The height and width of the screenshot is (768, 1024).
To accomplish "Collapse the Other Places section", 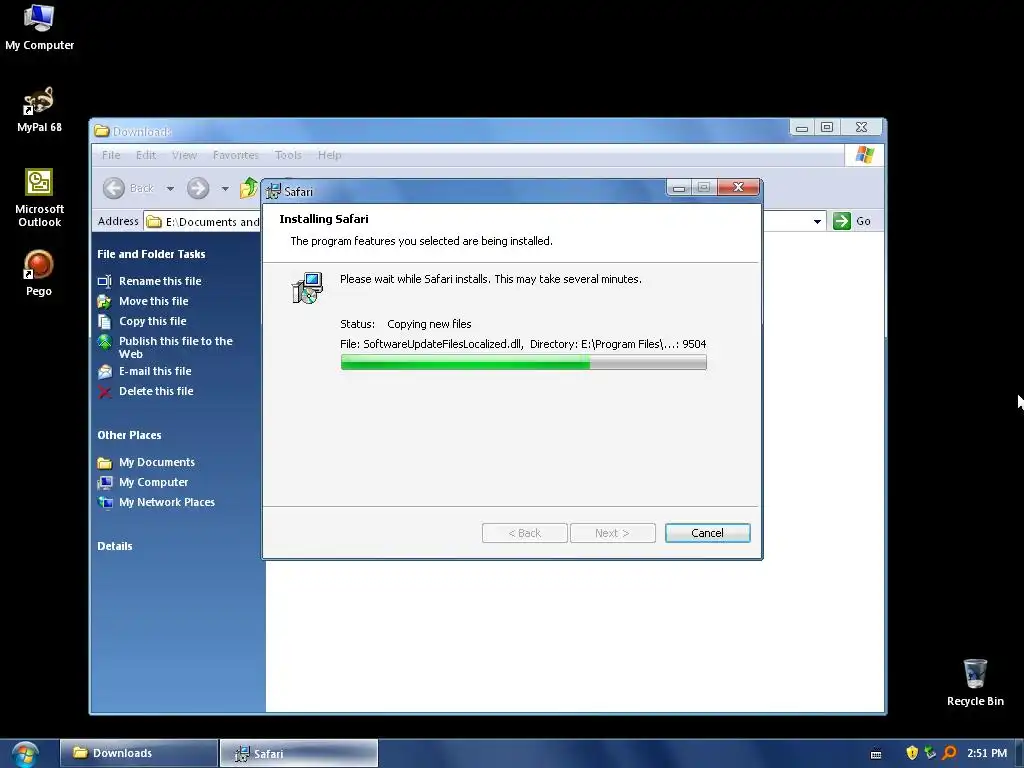I will click(129, 435).
